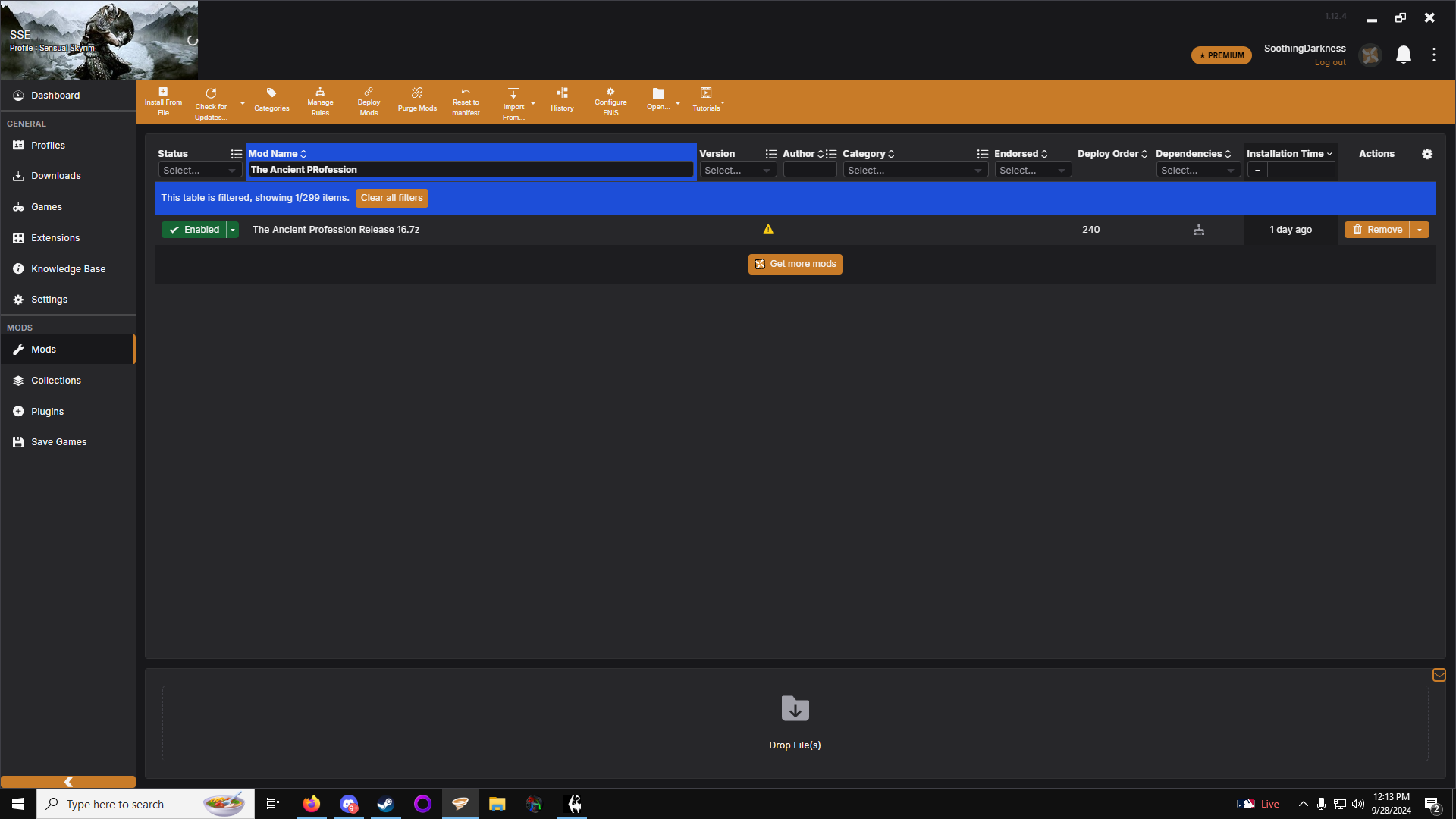Open the Endorsed filter dropdown
Screen dimensions: 1456x819
(1033, 171)
